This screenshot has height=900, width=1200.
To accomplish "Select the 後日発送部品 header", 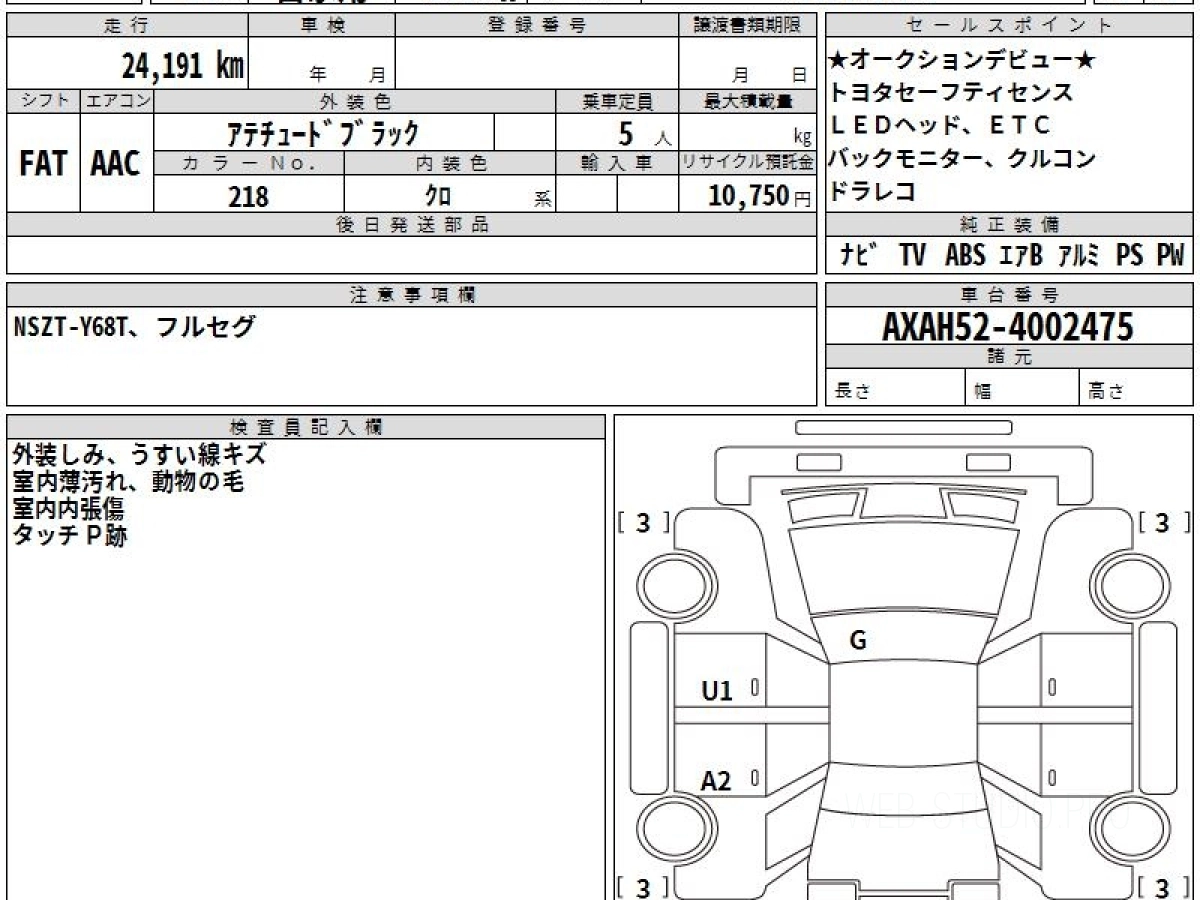I will [412, 225].
